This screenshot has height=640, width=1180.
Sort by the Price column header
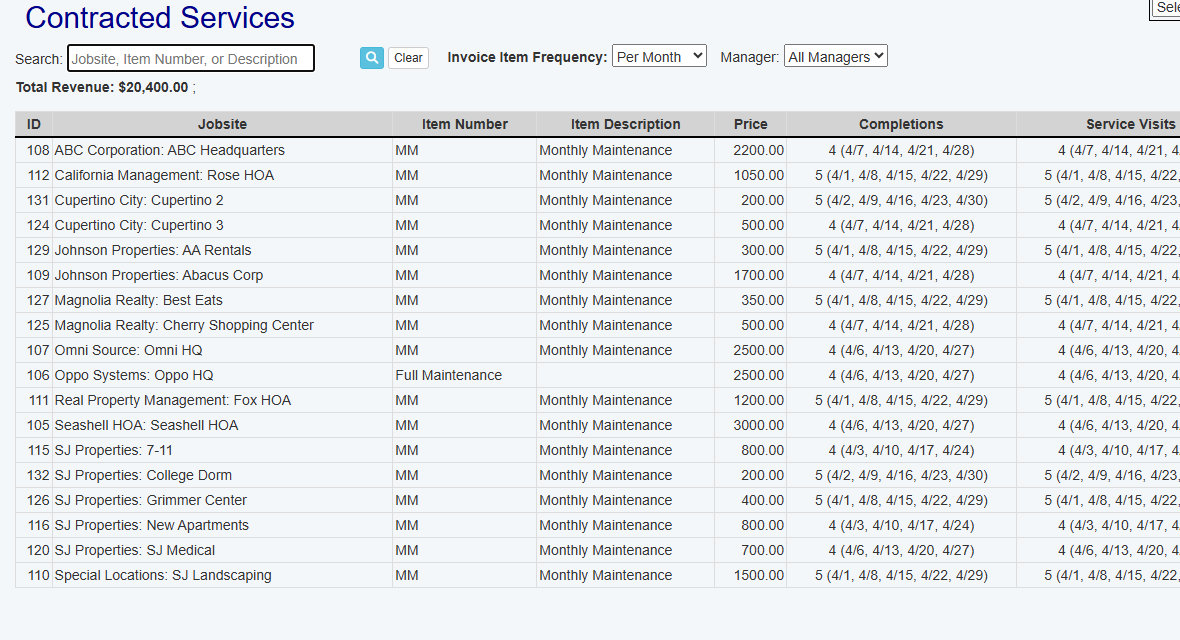pyautogui.click(x=750, y=124)
